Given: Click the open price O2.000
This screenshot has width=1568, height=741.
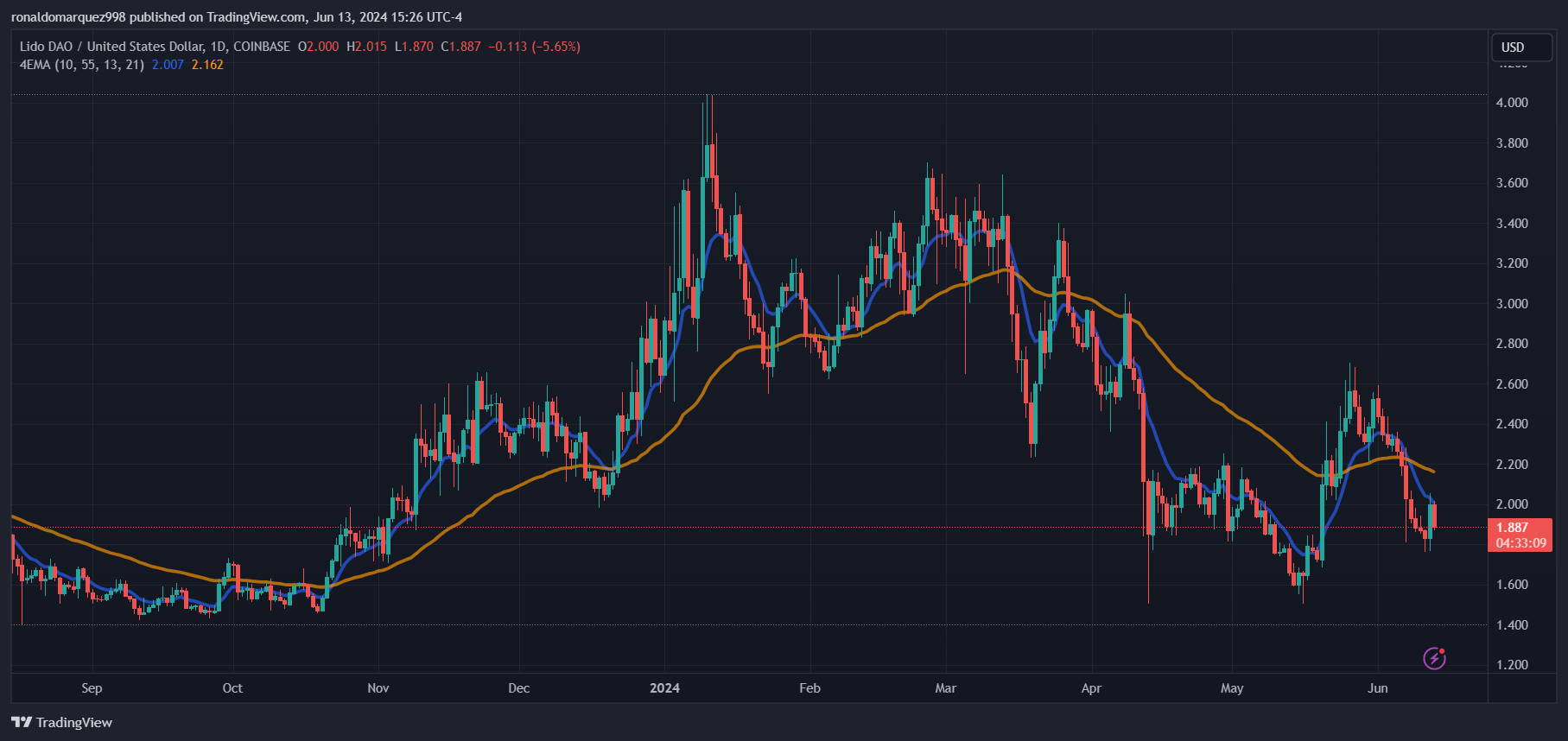Looking at the screenshot, I should 319,47.
